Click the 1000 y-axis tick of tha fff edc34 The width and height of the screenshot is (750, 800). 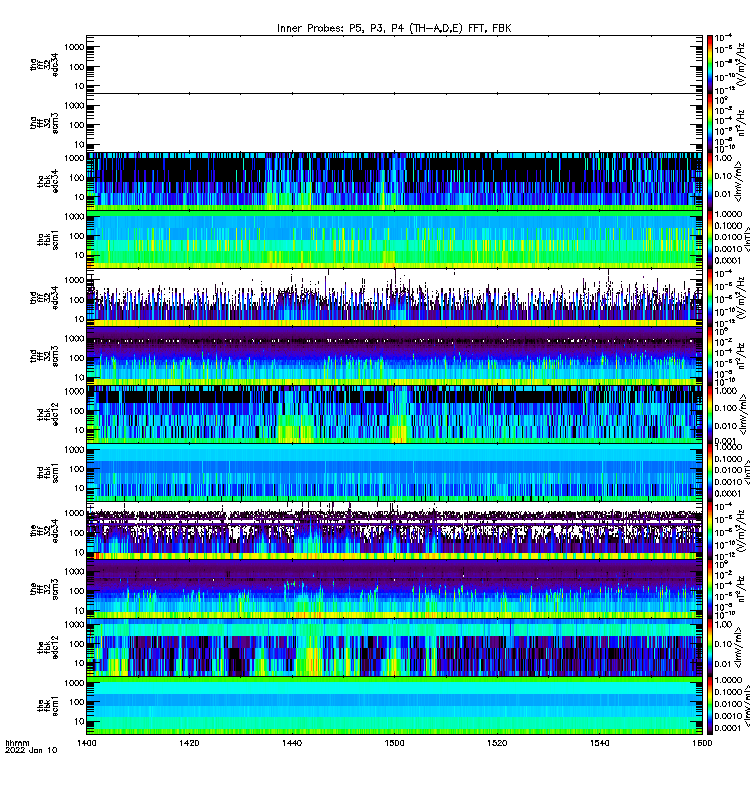point(74,47)
